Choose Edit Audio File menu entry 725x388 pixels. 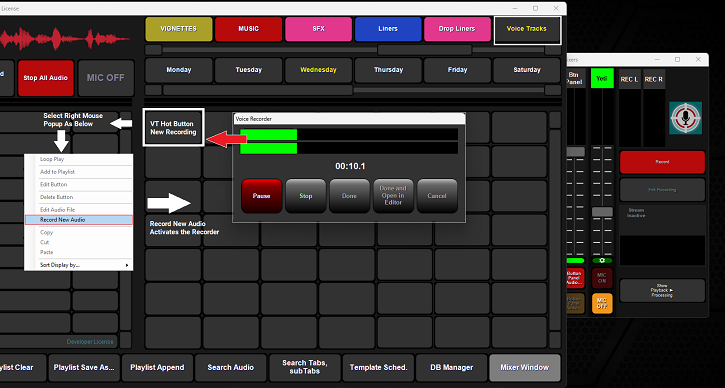pos(79,209)
